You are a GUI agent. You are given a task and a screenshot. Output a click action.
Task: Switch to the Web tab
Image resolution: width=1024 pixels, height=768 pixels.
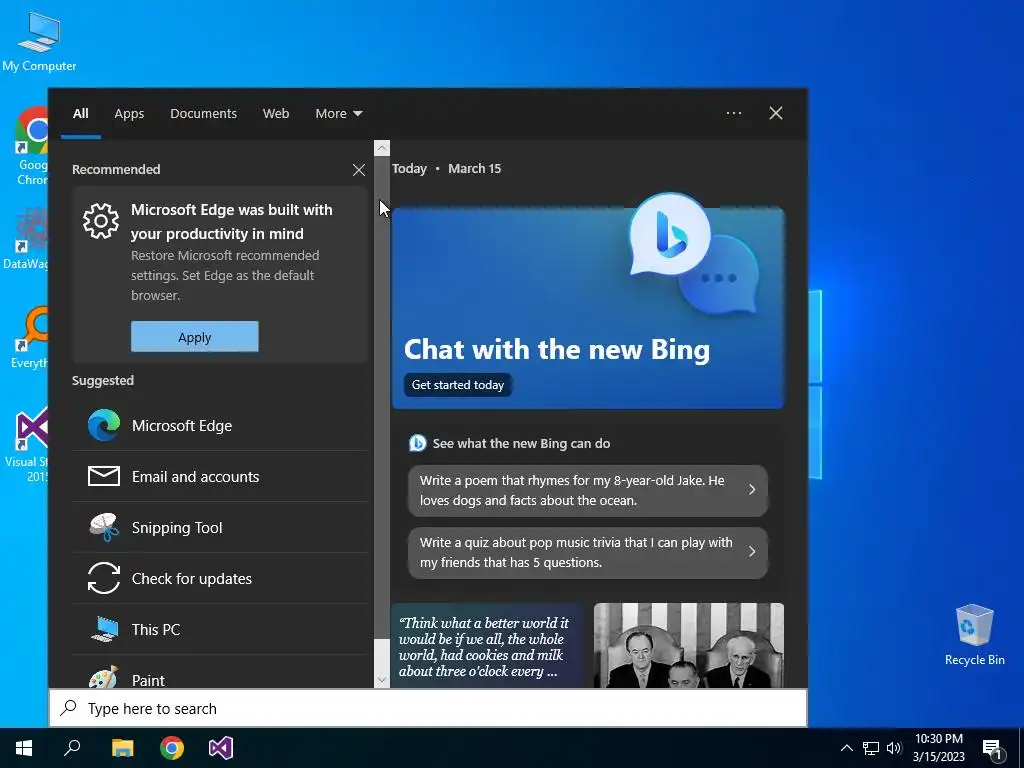coord(276,114)
